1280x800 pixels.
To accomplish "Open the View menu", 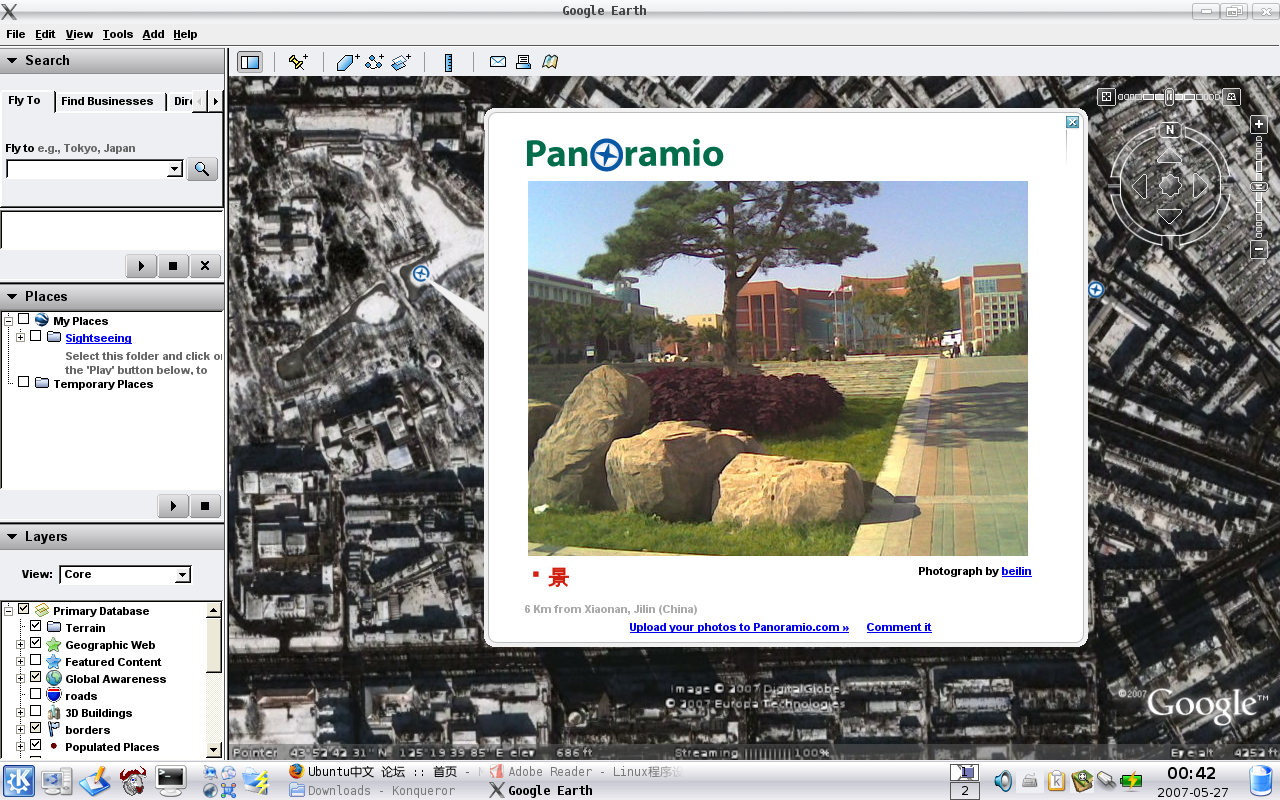I will [x=79, y=34].
